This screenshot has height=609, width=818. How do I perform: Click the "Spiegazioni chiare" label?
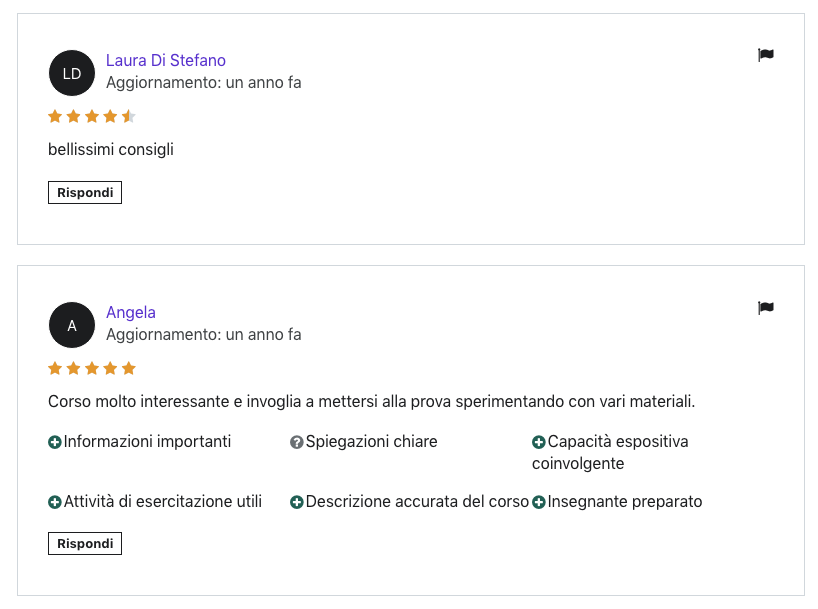[x=371, y=442]
